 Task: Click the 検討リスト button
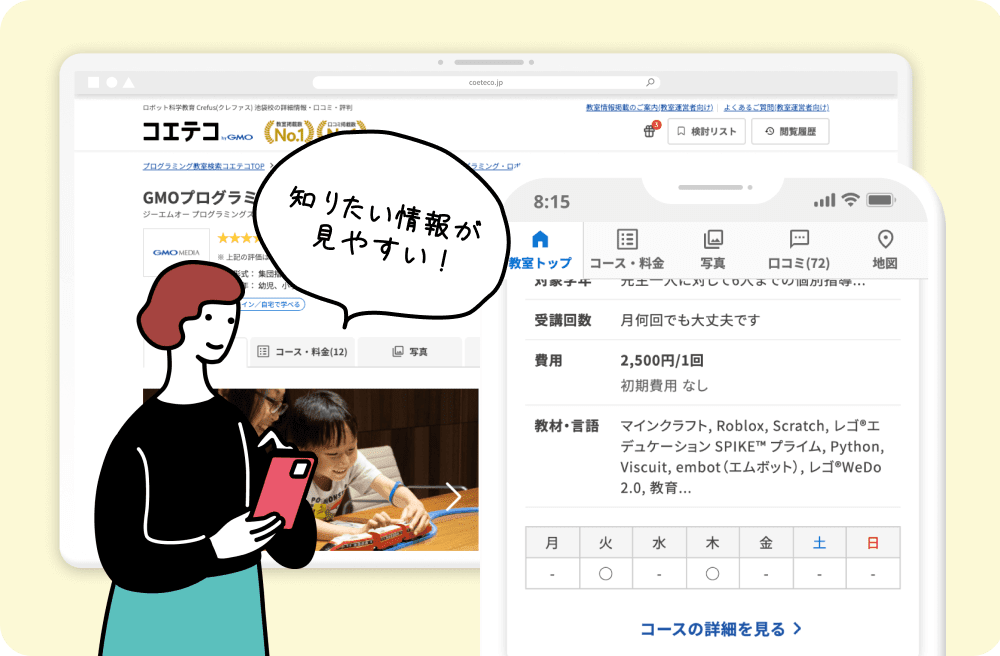click(706, 131)
